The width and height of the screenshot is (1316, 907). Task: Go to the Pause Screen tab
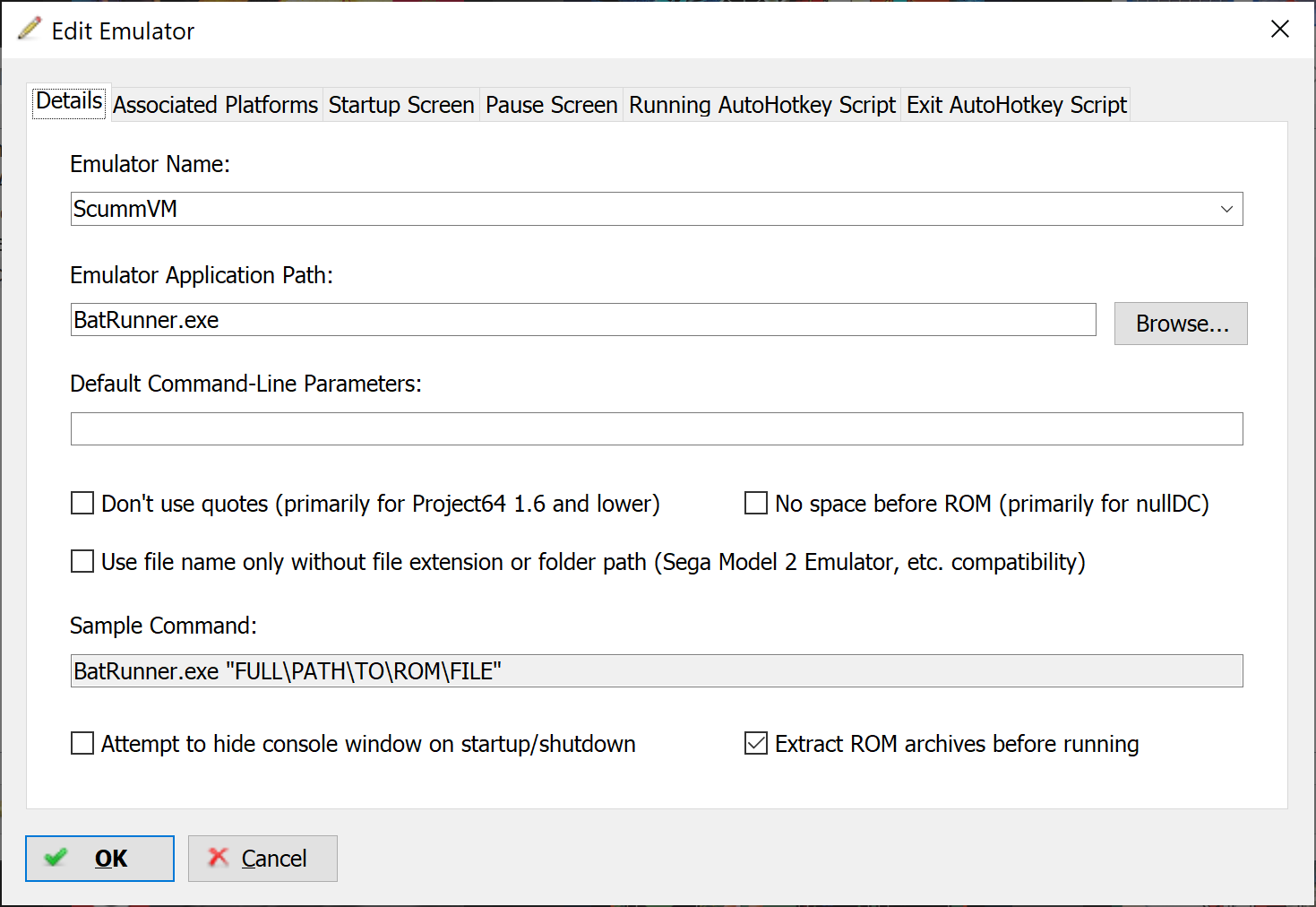pos(552,105)
